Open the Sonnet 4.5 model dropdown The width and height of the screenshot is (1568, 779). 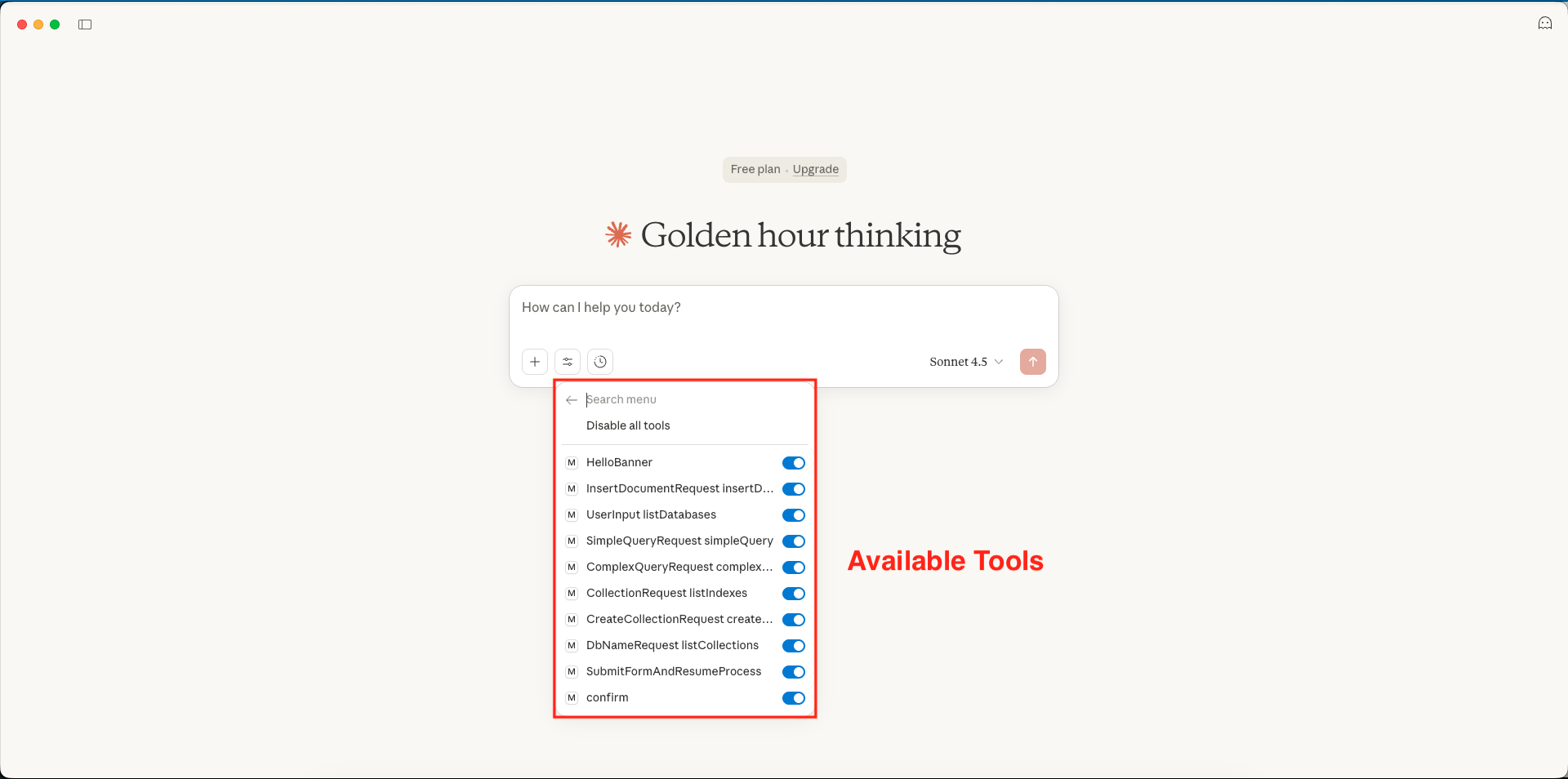965,362
